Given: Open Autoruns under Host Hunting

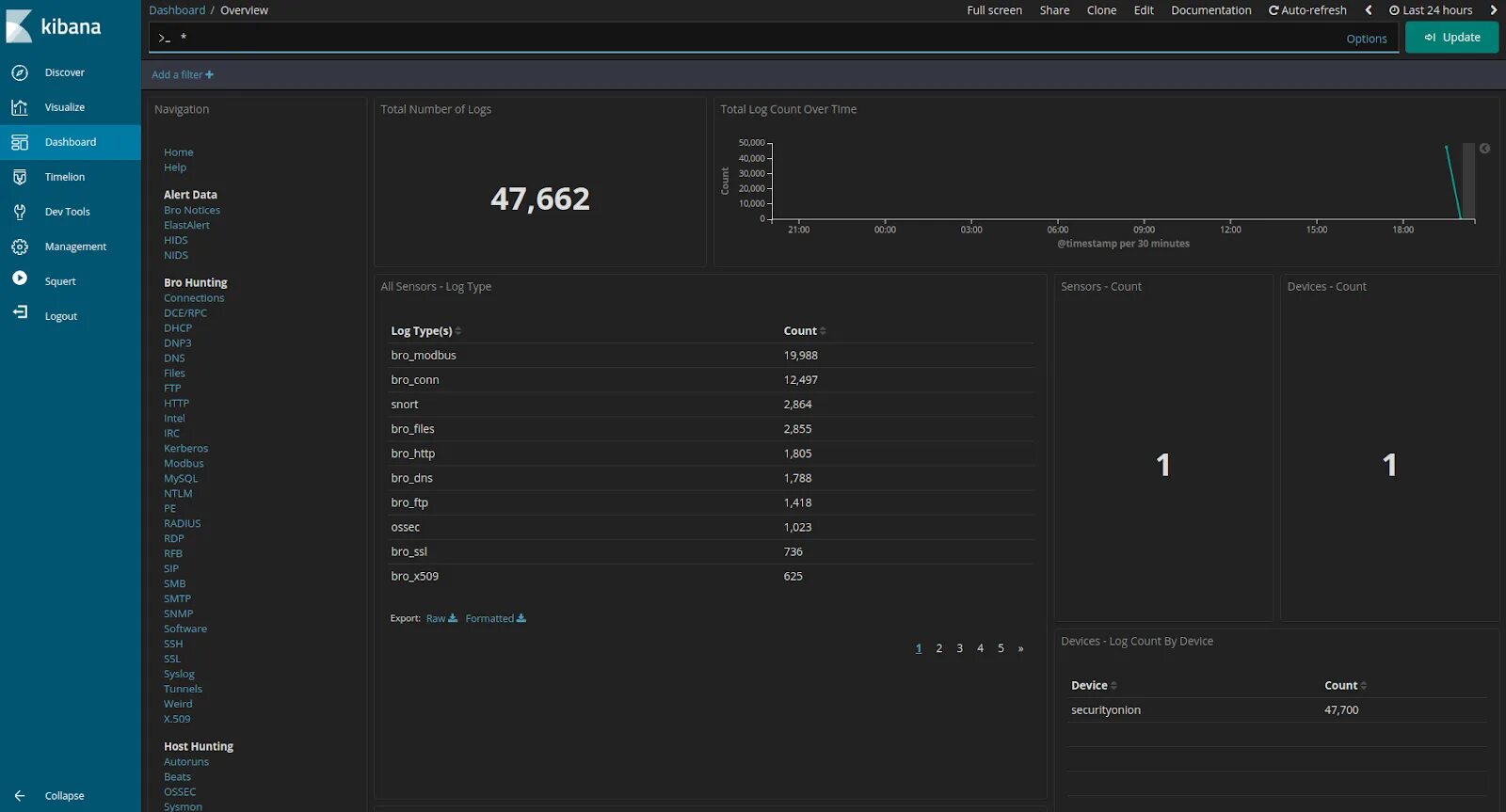Looking at the screenshot, I should coord(186,762).
